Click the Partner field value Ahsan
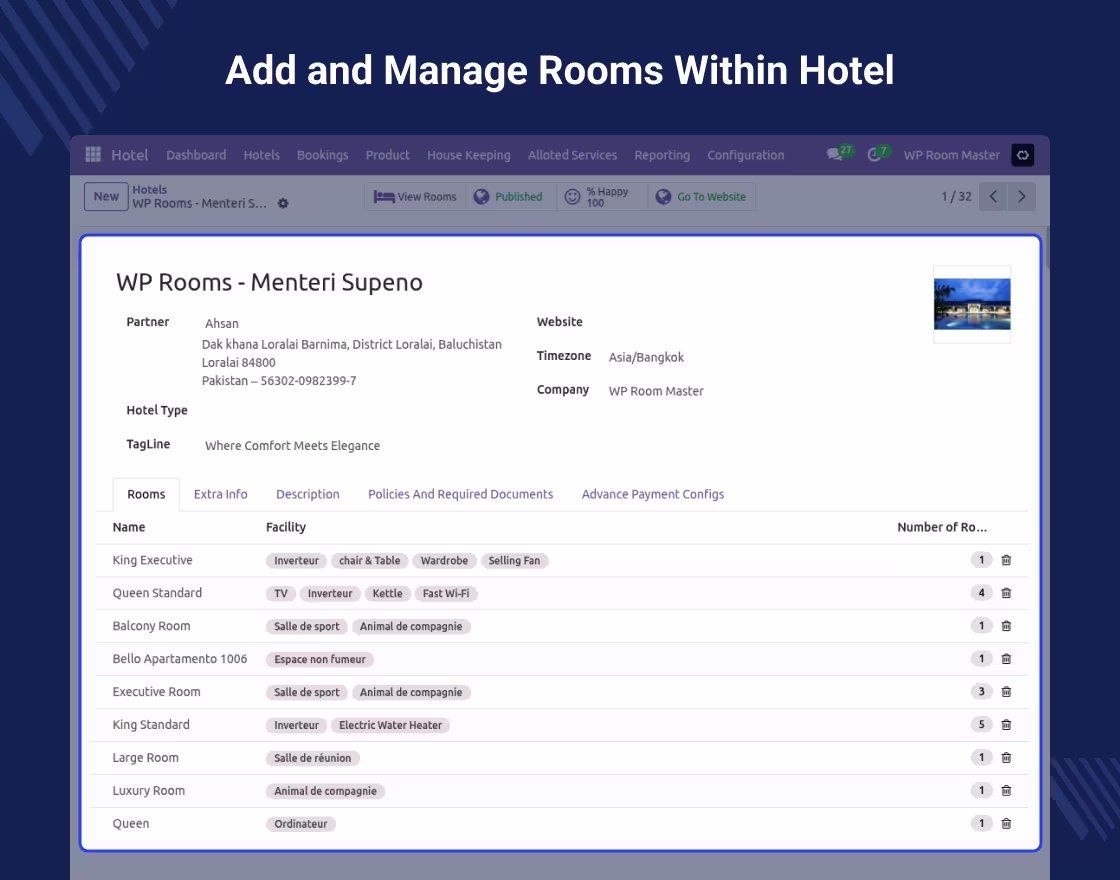Image resolution: width=1120 pixels, height=880 pixels. 221,324
